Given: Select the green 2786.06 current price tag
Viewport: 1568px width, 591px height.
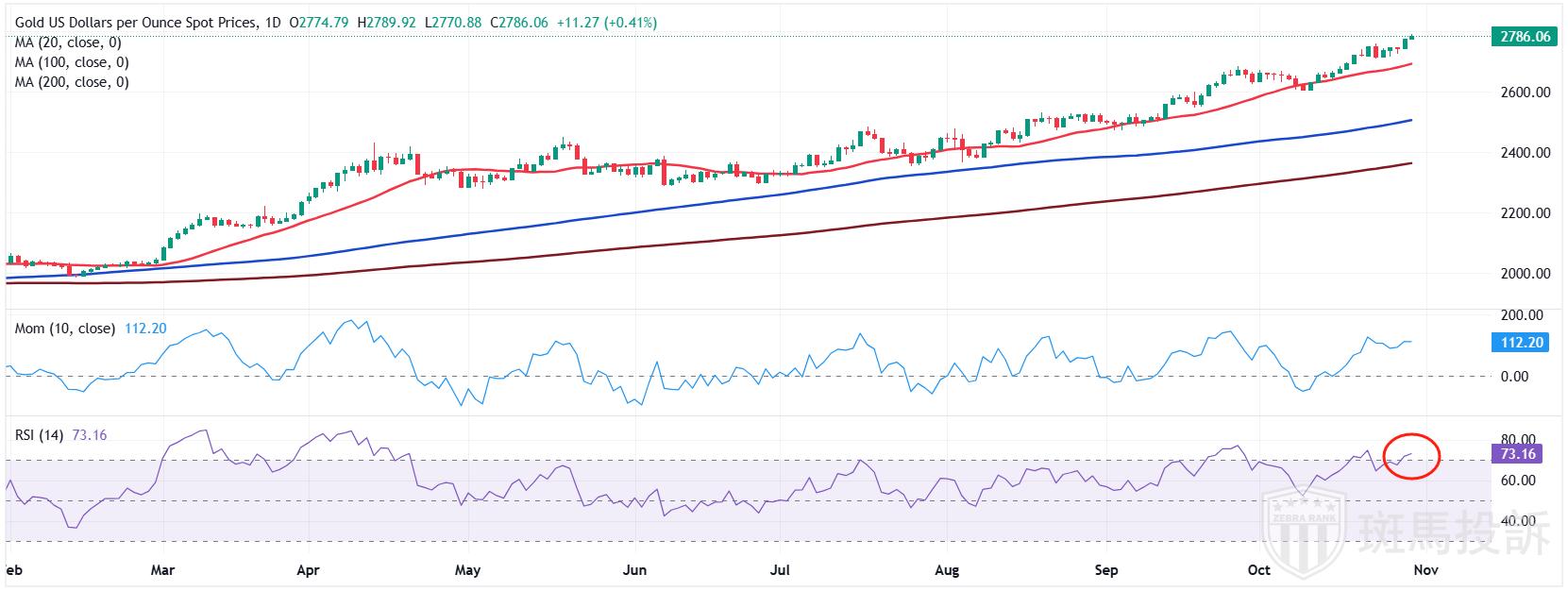Looking at the screenshot, I should (x=1521, y=37).
